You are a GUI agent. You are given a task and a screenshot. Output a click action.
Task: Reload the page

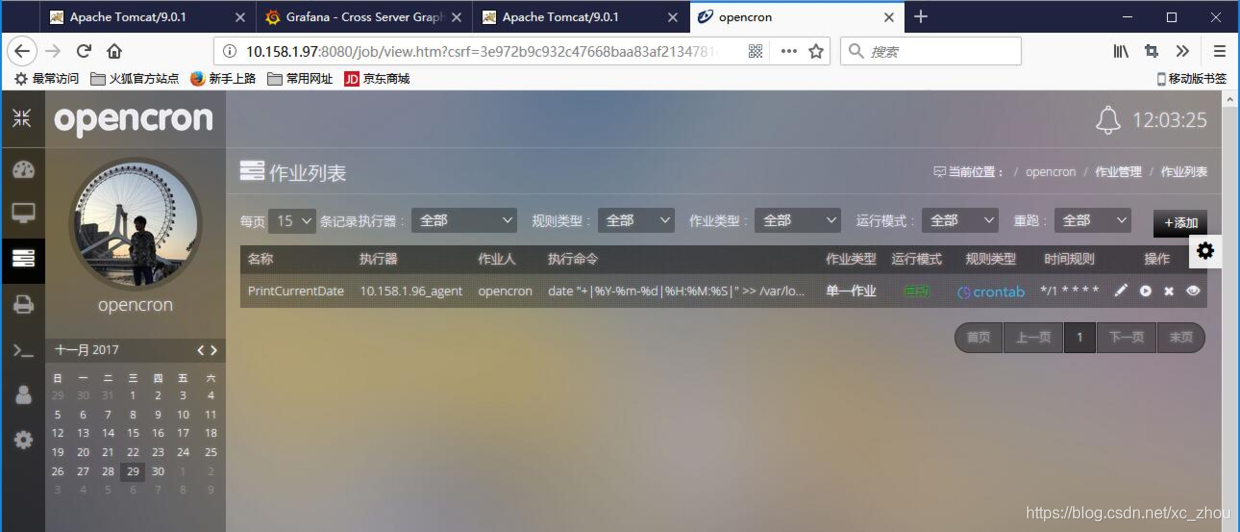(x=84, y=51)
